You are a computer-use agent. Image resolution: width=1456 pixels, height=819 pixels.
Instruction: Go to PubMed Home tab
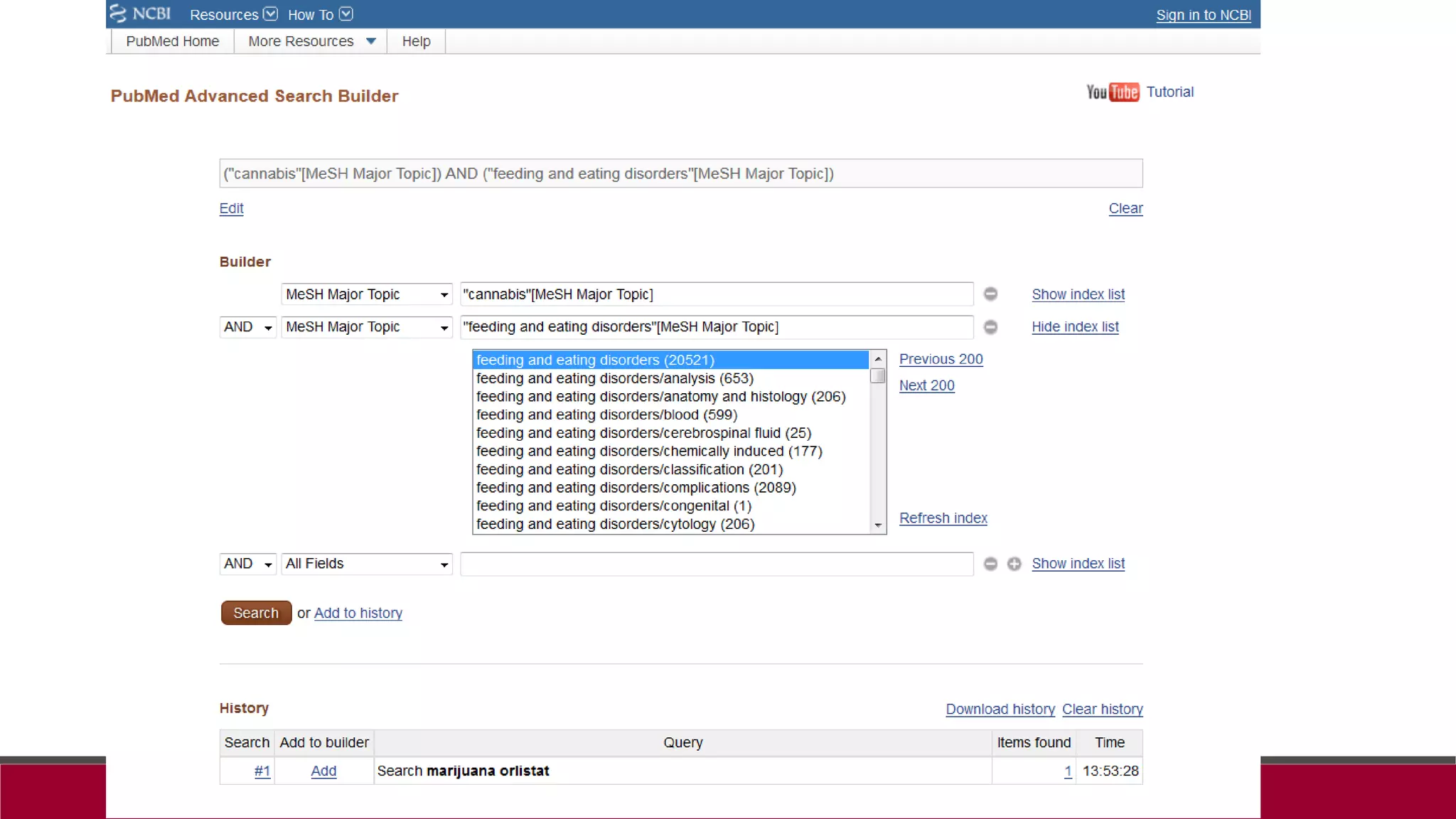[x=172, y=41]
